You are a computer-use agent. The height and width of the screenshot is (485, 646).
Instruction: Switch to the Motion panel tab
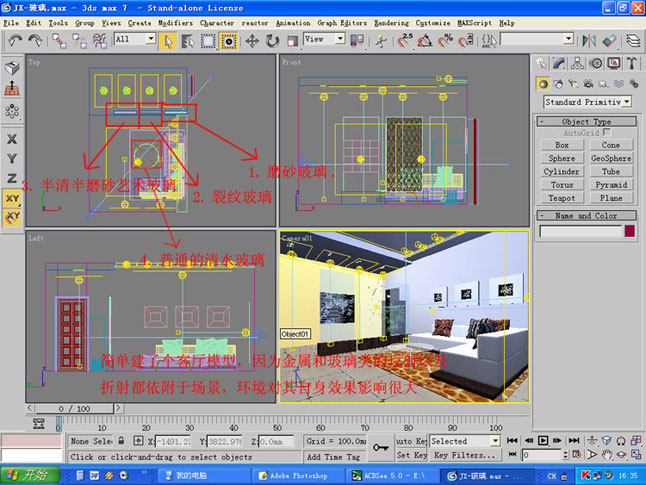click(x=596, y=63)
